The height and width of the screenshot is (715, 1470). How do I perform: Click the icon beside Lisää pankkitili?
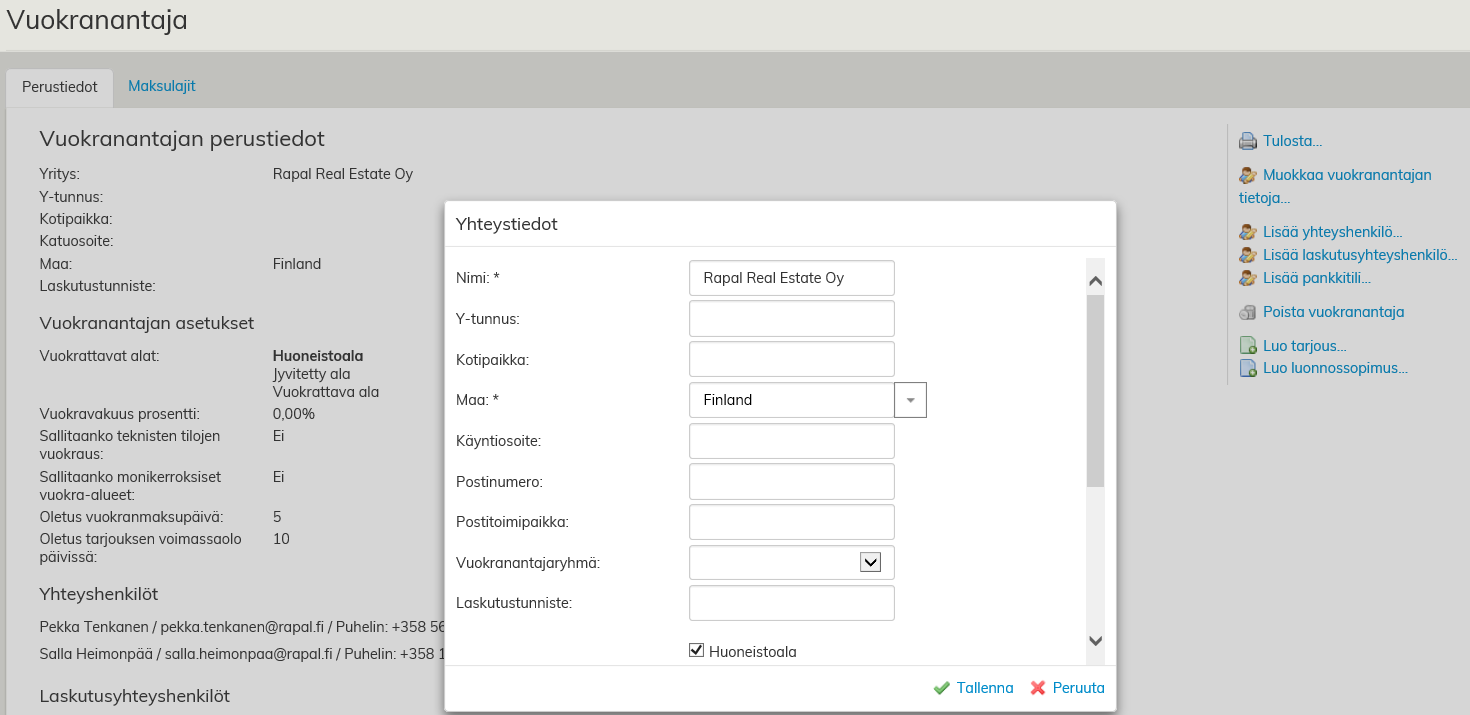point(1248,278)
